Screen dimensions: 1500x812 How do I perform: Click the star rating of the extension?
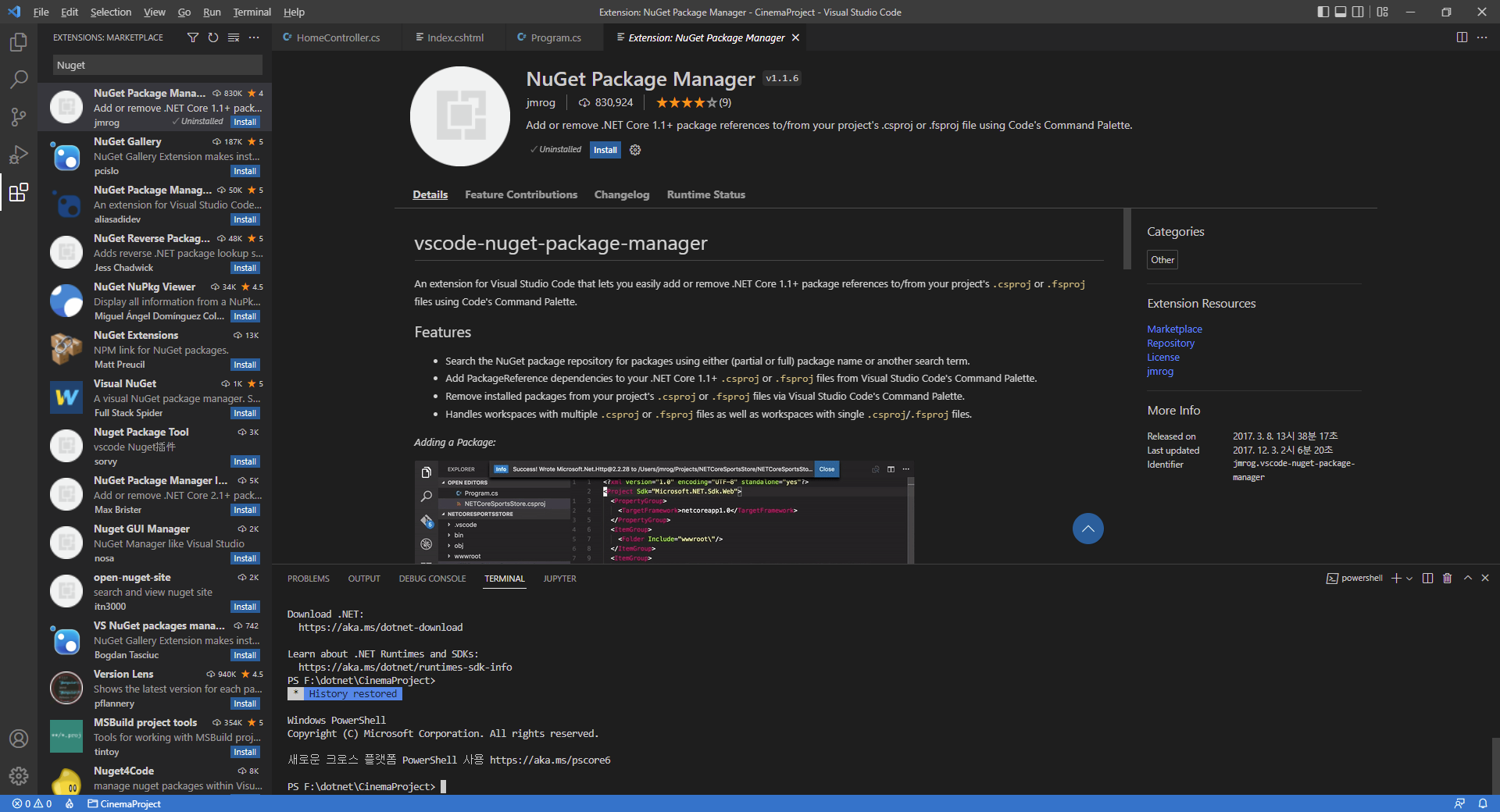coord(693,102)
